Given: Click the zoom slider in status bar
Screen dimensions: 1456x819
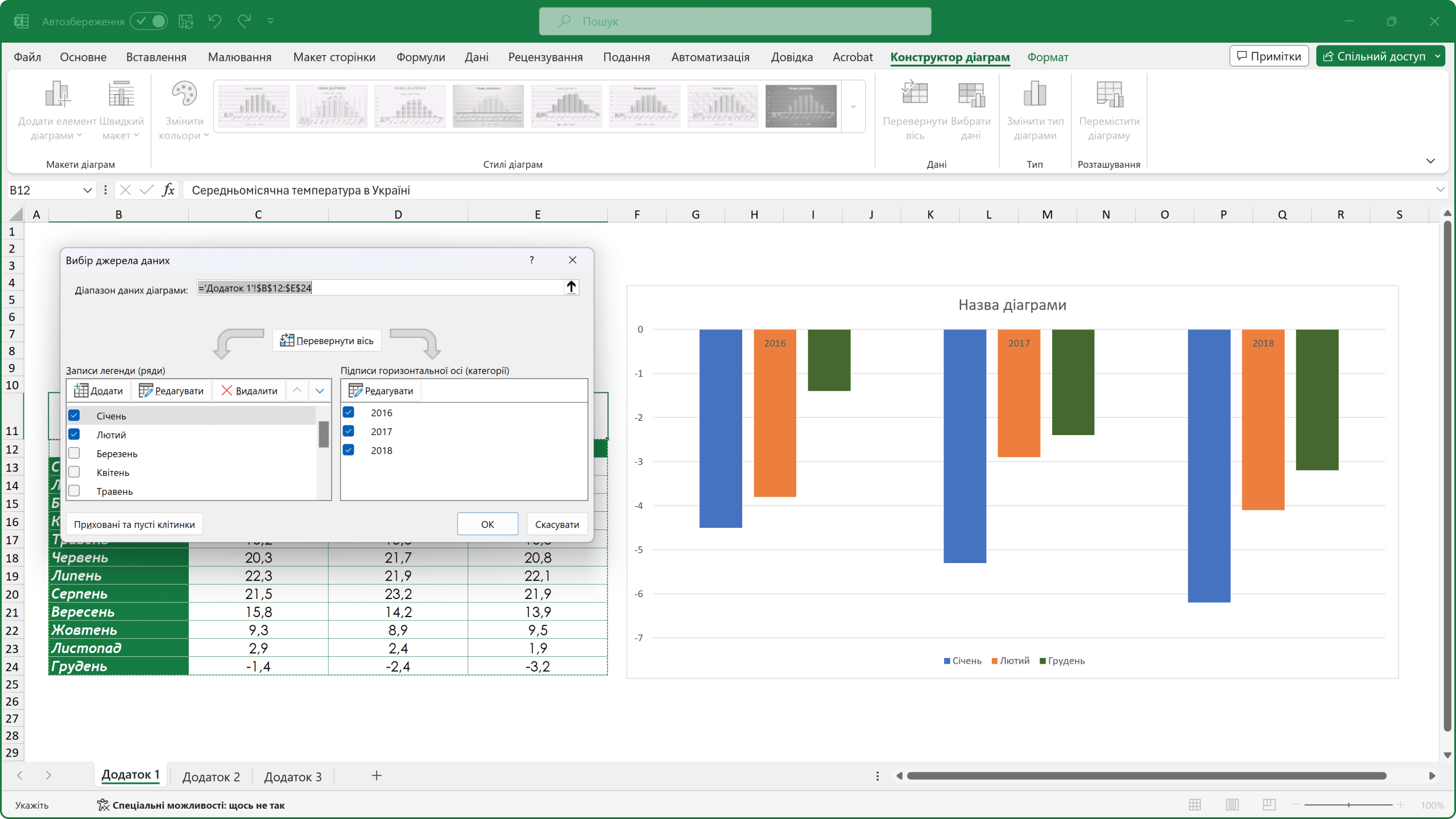Looking at the screenshot, I should pyautogui.click(x=1348, y=805).
